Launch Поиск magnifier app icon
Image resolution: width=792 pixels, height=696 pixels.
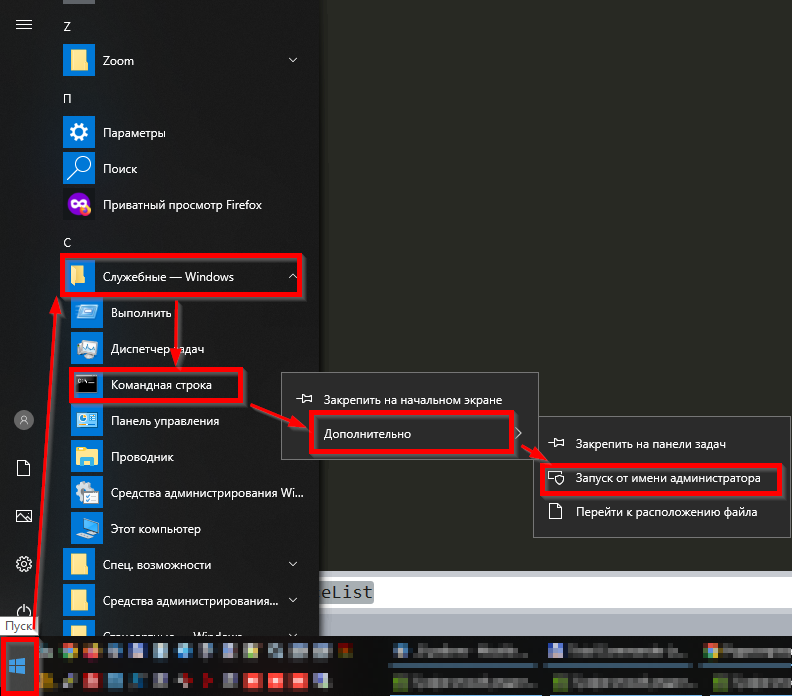[79, 168]
